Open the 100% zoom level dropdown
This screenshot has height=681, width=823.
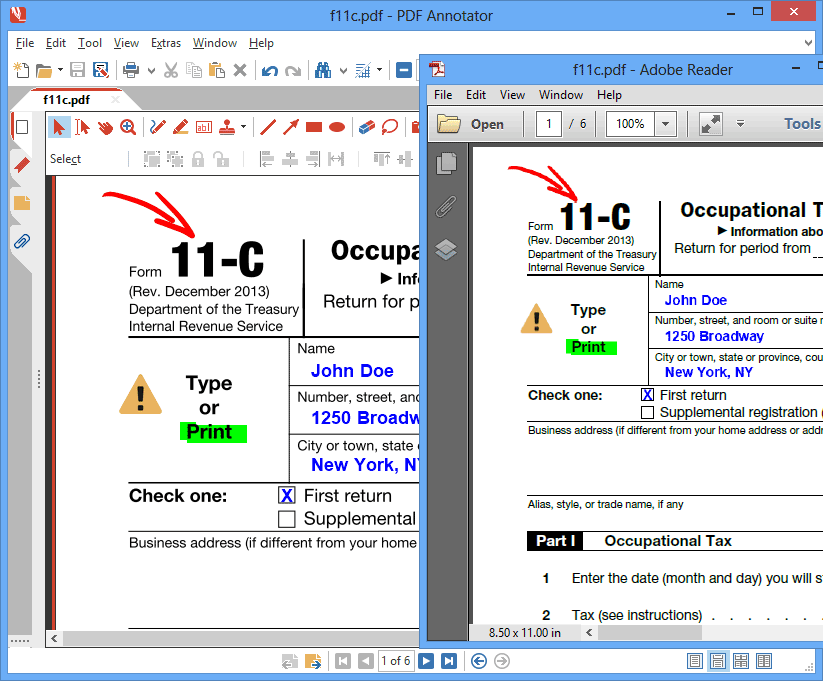[x=664, y=123]
